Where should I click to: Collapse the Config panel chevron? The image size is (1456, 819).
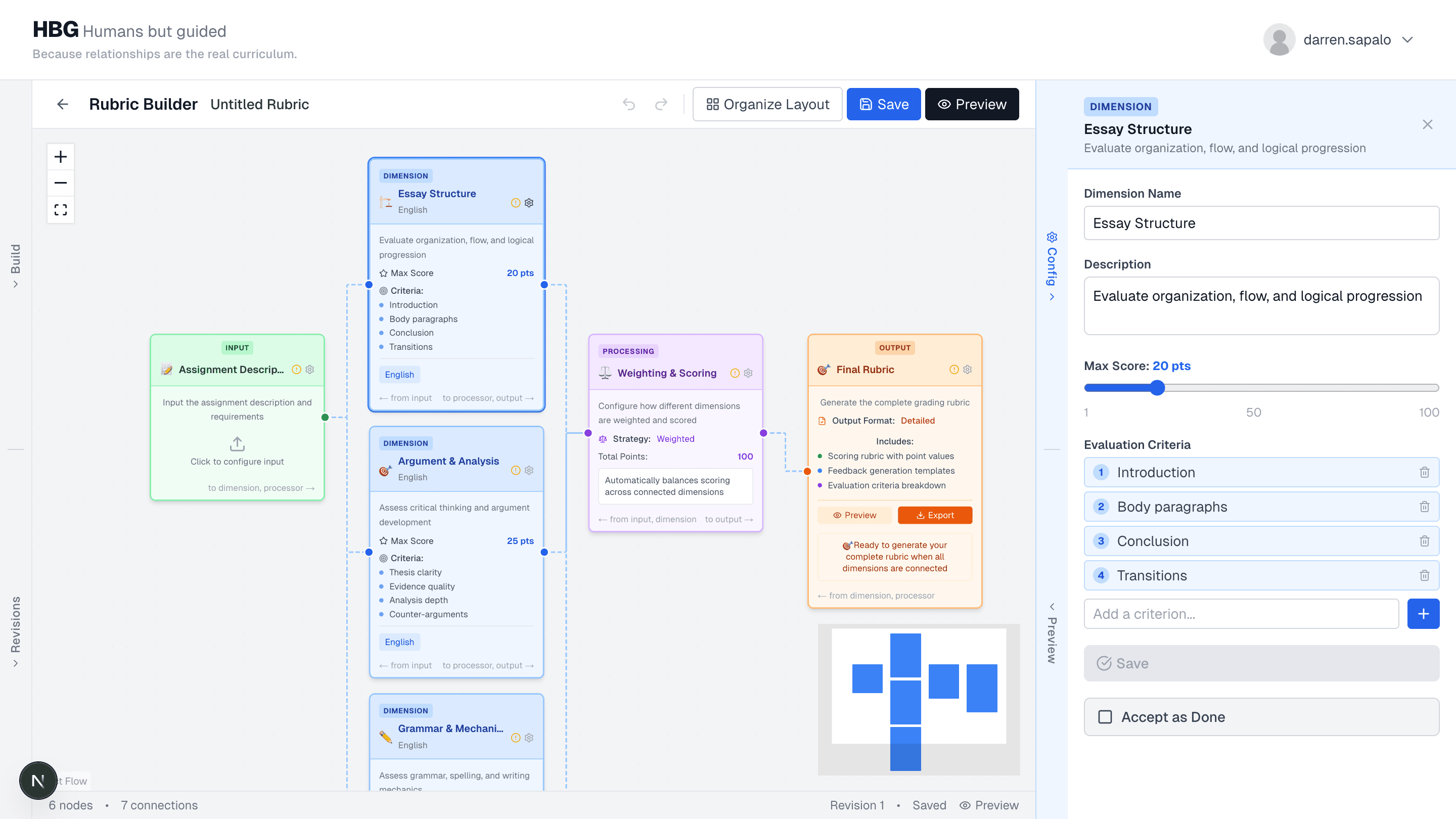pyautogui.click(x=1052, y=297)
